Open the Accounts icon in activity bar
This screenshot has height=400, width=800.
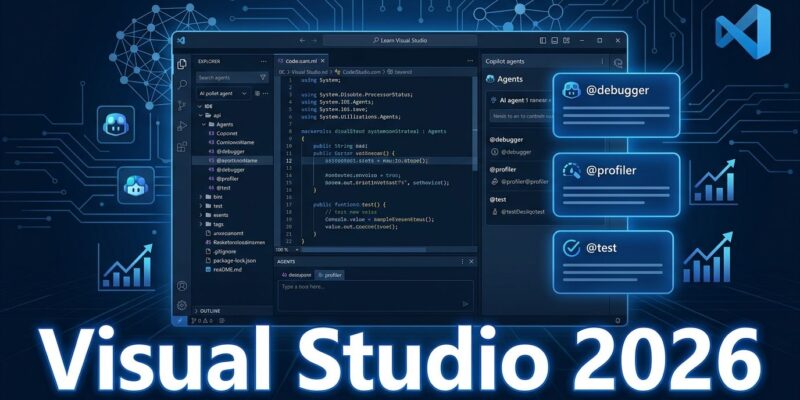(x=182, y=286)
